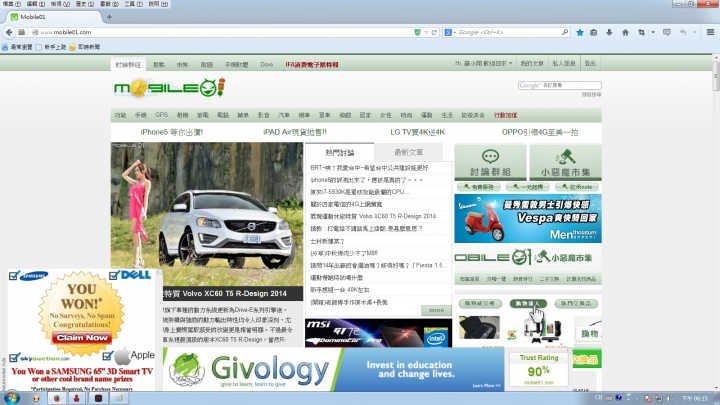
Task: Click the speech bubble 討論群組 tile
Action: 490,162
